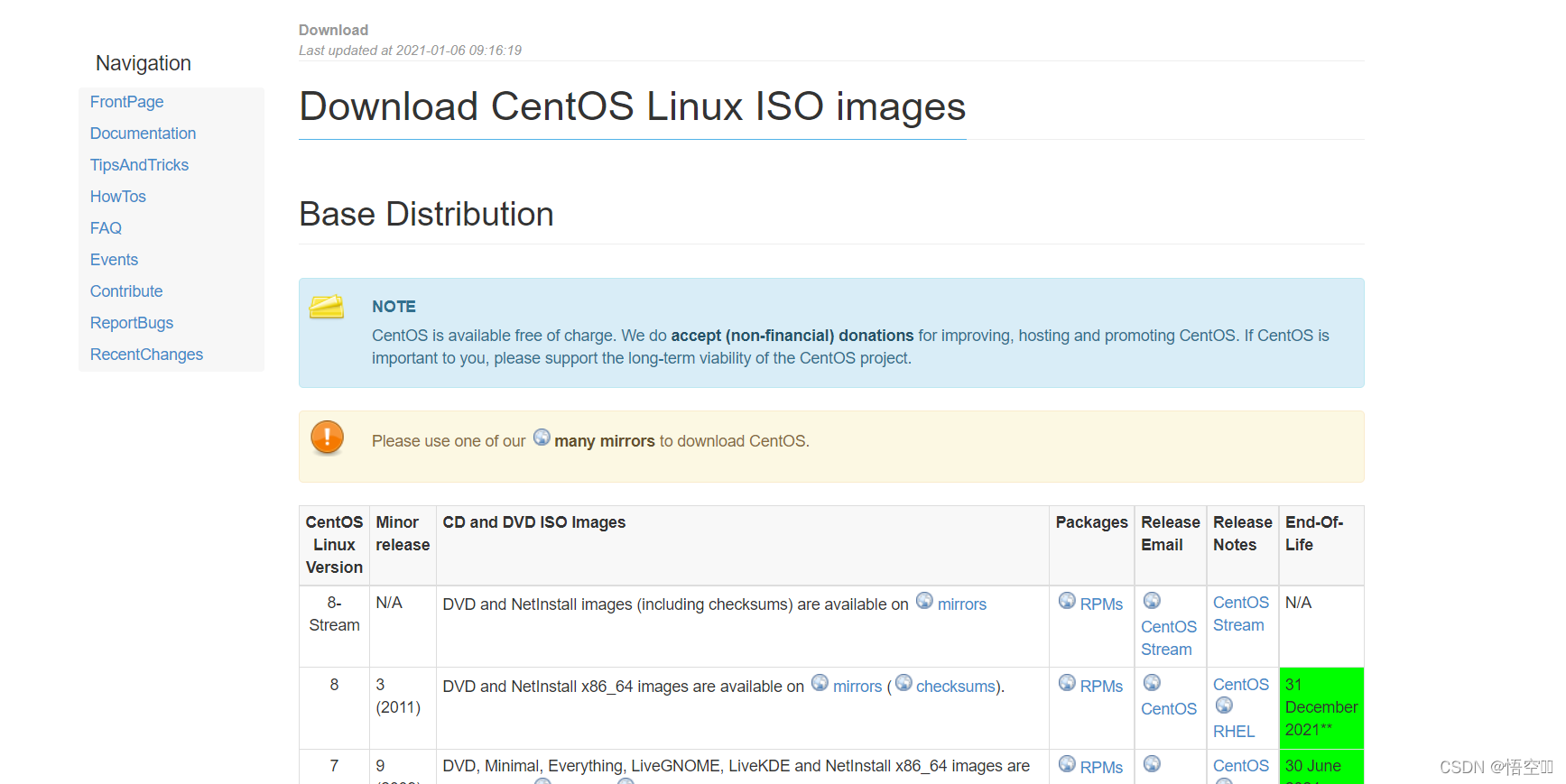Go to Documentation in the navigation
Image resolution: width=1566 pixels, height=784 pixels.
point(143,134)
